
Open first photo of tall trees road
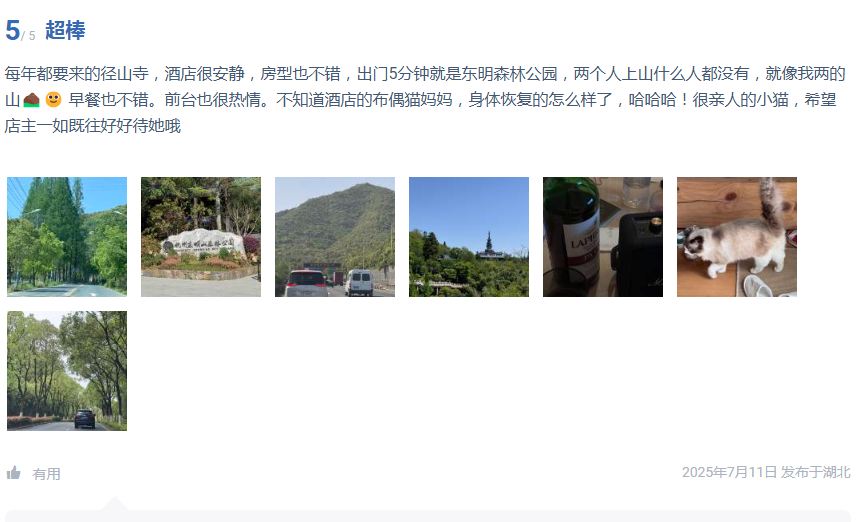(x=67, y=237)
